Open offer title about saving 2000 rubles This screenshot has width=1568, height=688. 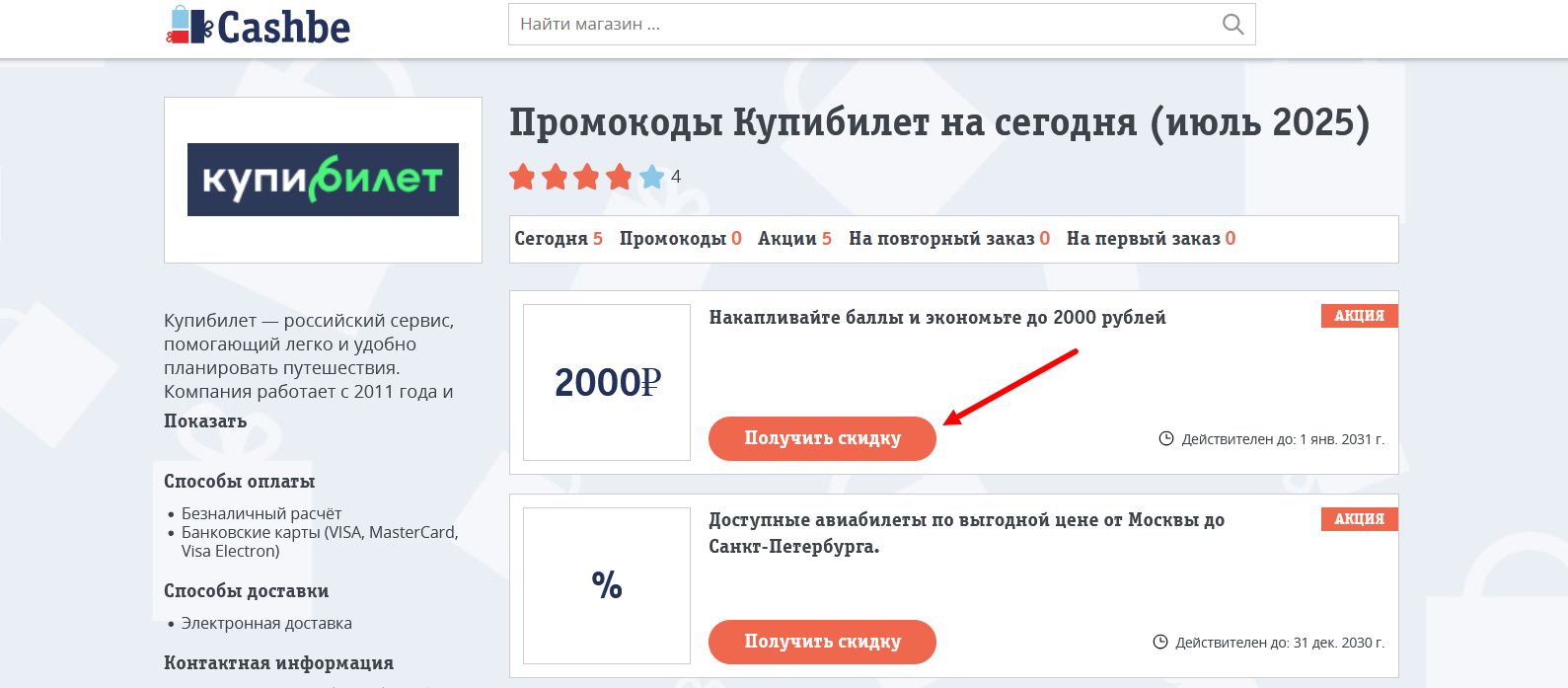coord(937,318)
